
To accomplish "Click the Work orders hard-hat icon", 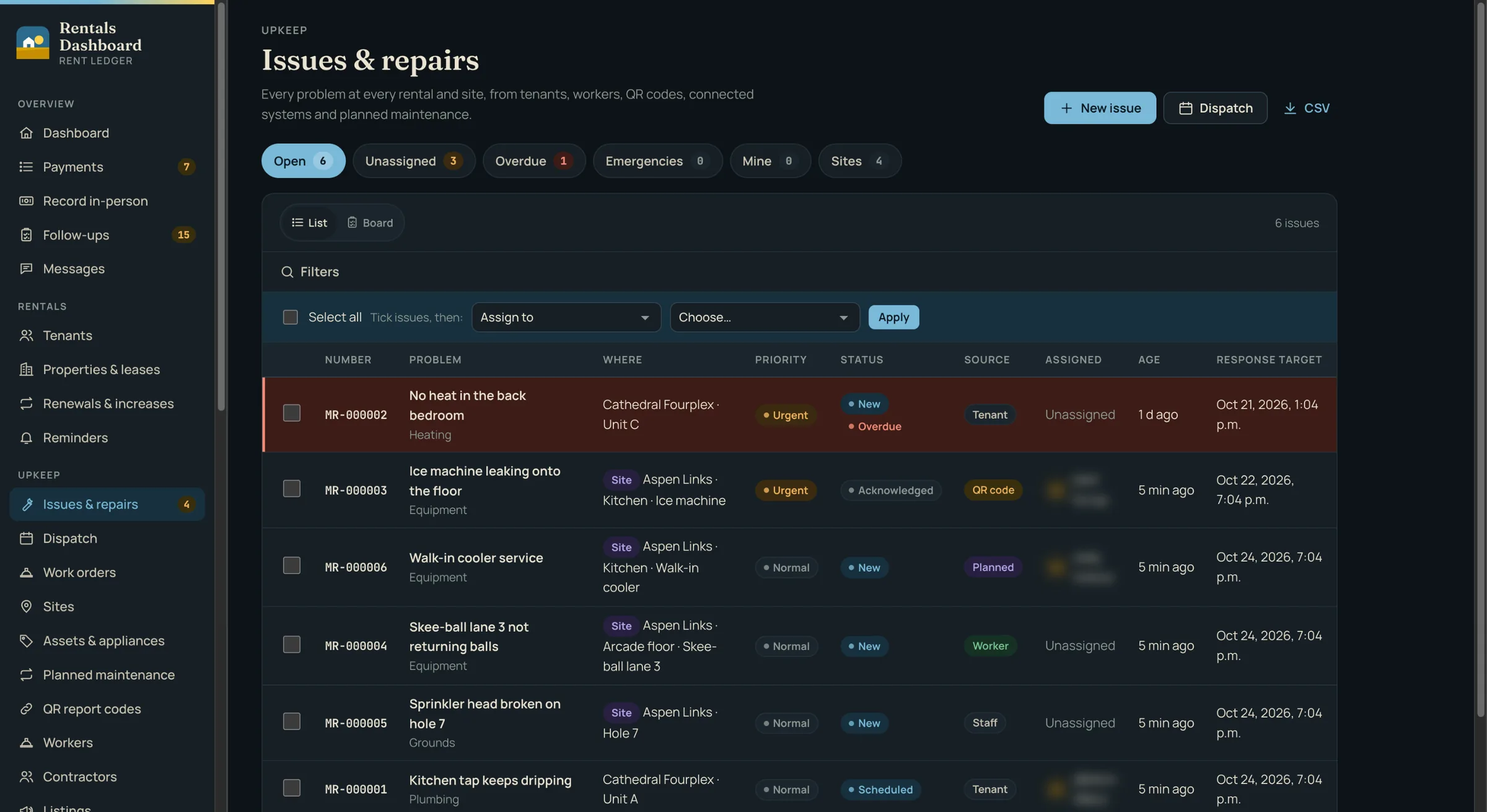I will coord(26,572).
